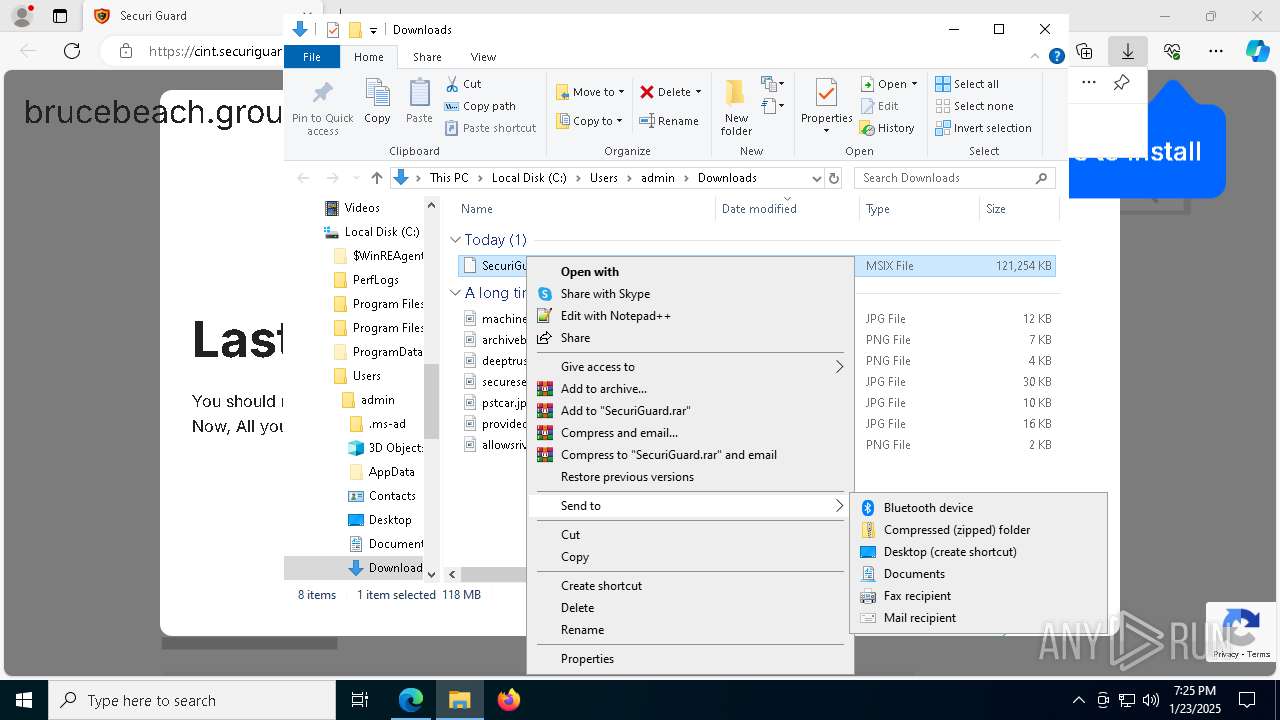
Task: Choose Create shortcut in context menu
Action: pyautogui.click(x=690, y=586)
